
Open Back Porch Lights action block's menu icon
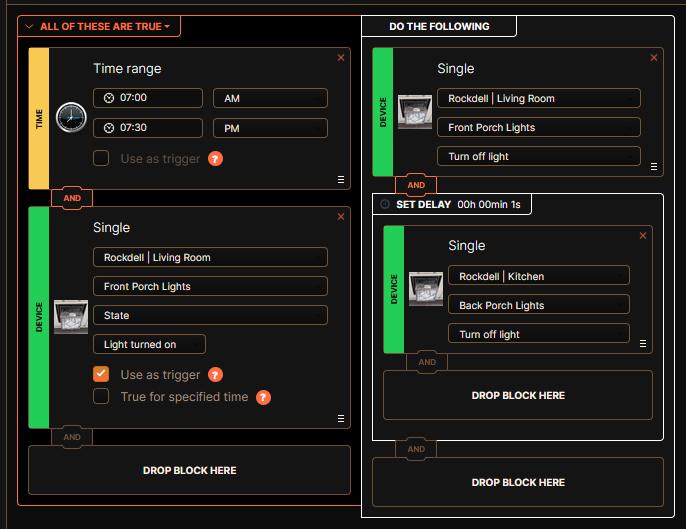[643, 343]
